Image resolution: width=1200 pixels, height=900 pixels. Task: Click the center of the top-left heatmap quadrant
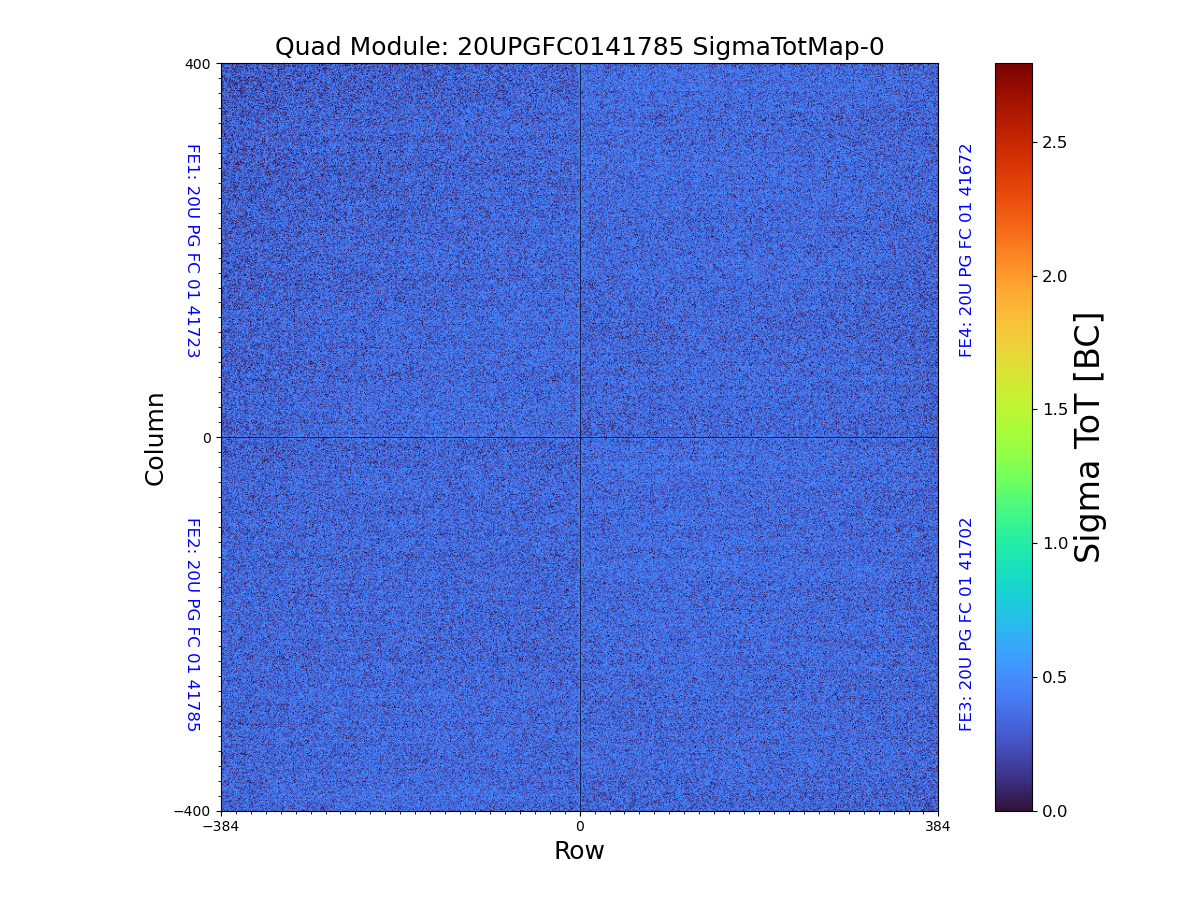click(400, 250)
